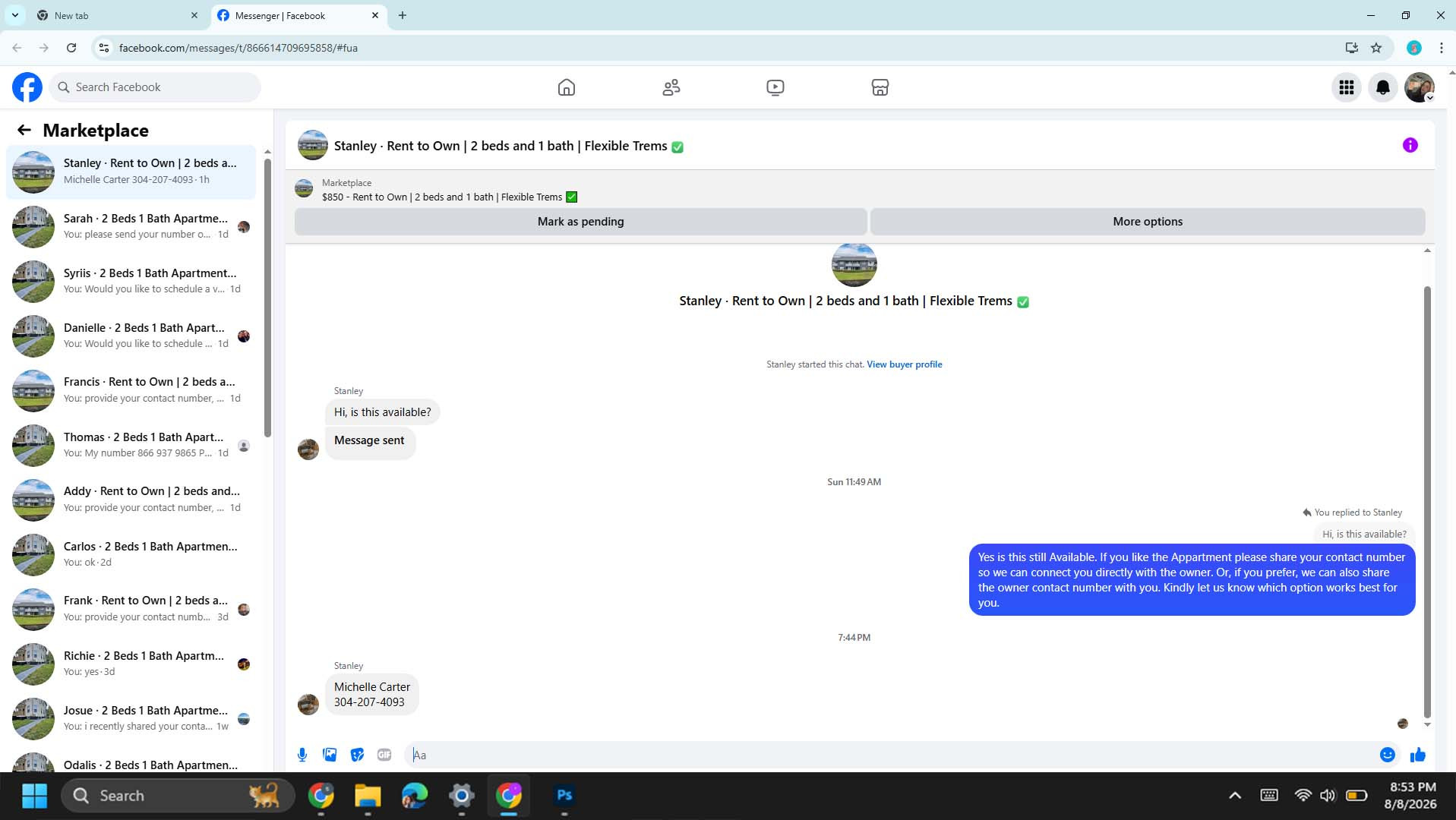The width and height of the screenshot is (1456, 820).
Task: Click the chat messages scrollbar
Action: click(1427, 501)
